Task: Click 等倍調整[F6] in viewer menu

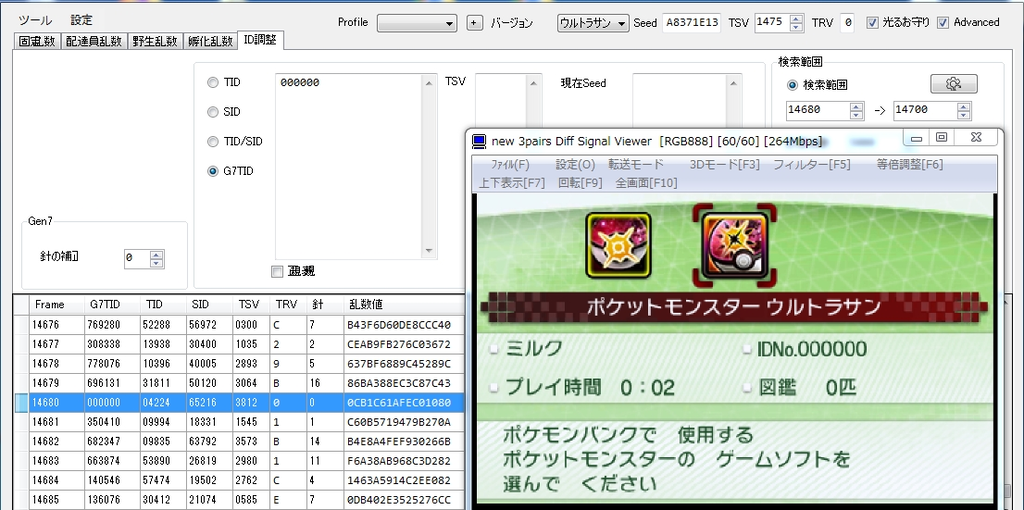Action: 910,165
